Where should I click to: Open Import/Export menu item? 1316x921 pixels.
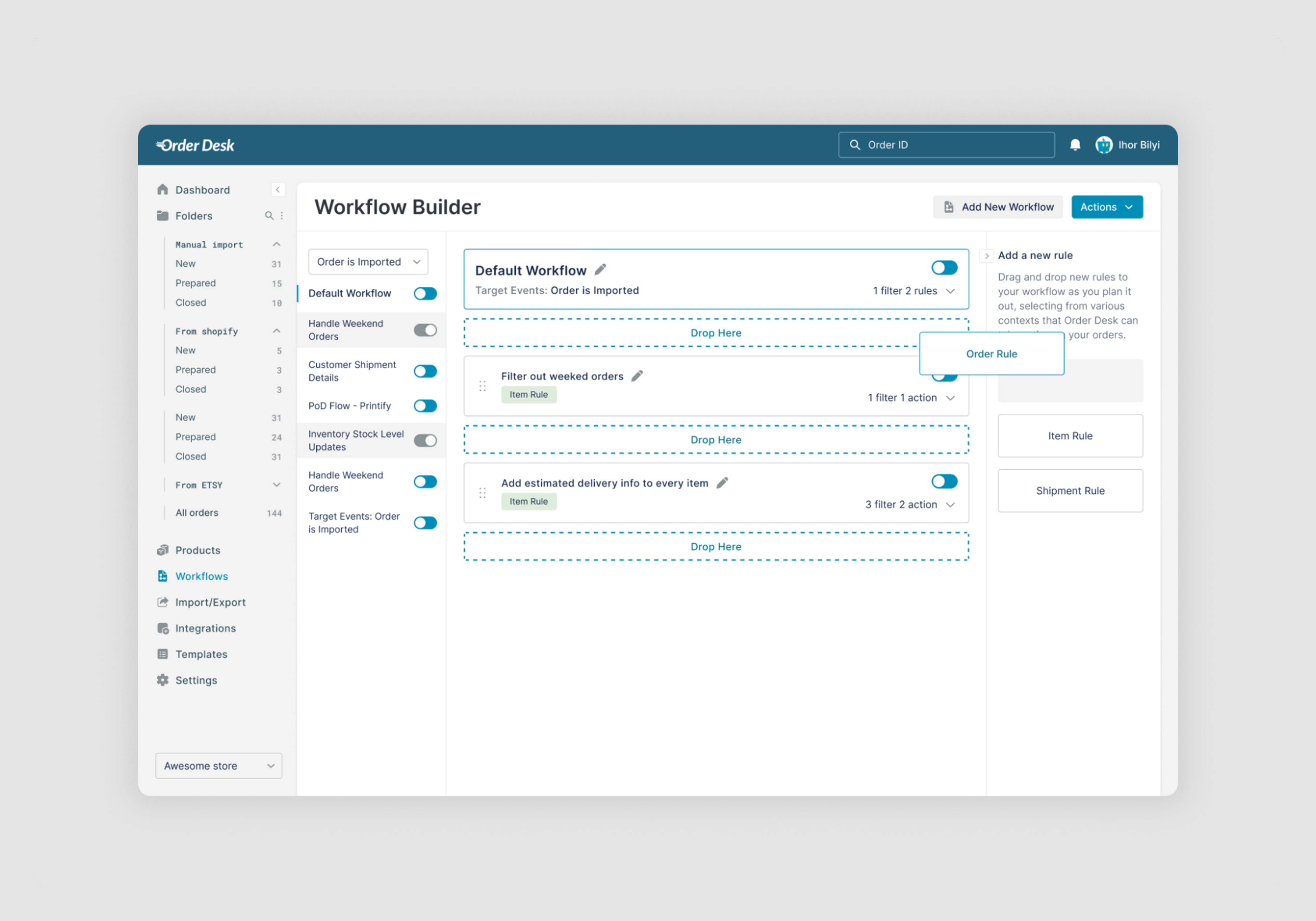click(210, 602)
